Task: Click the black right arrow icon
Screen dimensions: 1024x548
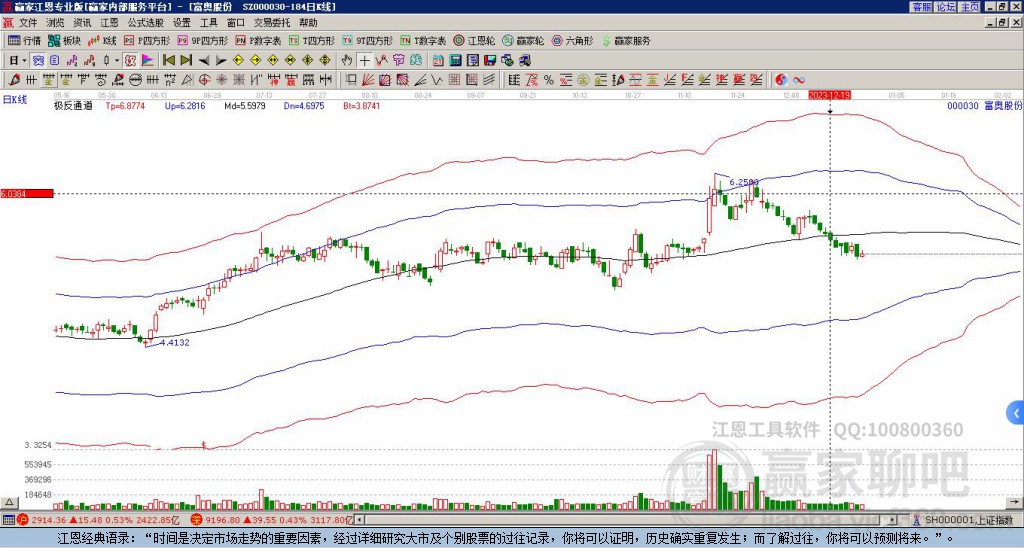Action: 221,61
